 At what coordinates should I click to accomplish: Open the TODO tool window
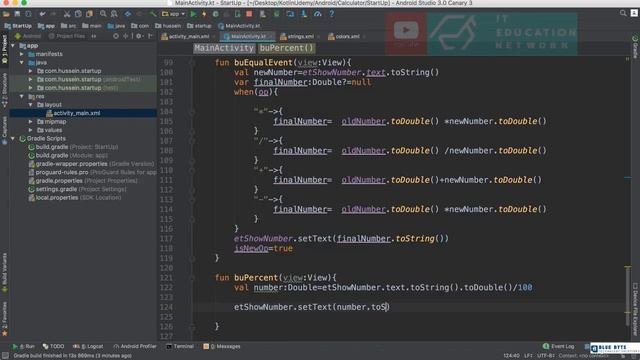[x=53, y=346]
